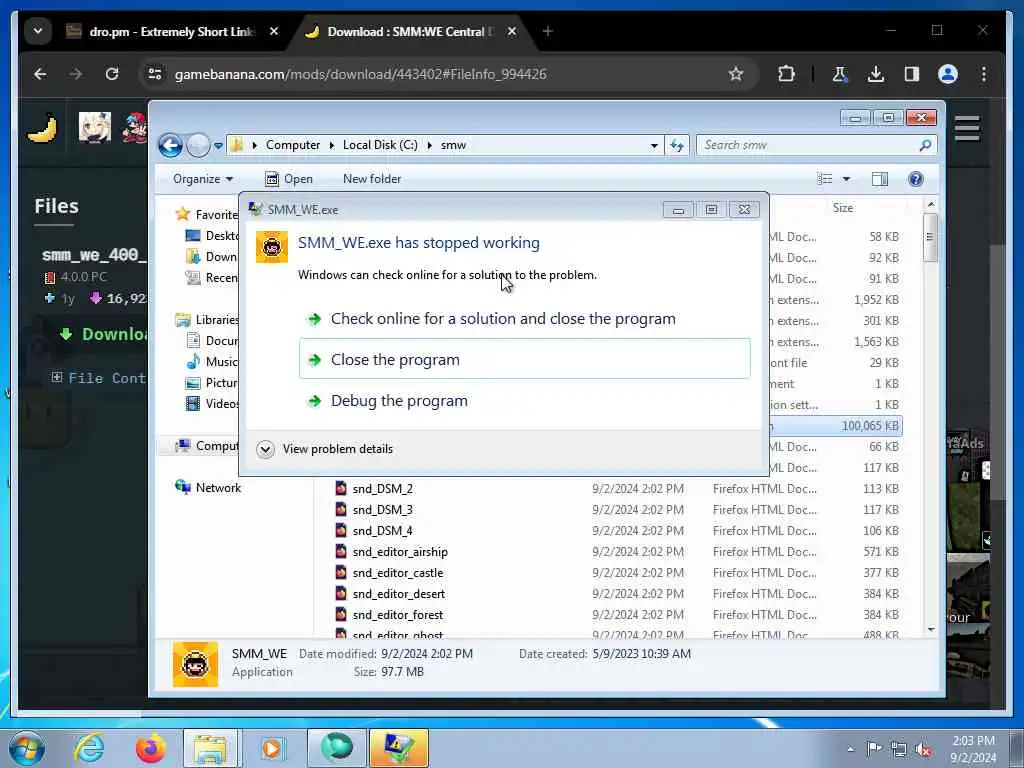Click Close the program option
Screen dimensions: 1024x768
coord(524,359)
